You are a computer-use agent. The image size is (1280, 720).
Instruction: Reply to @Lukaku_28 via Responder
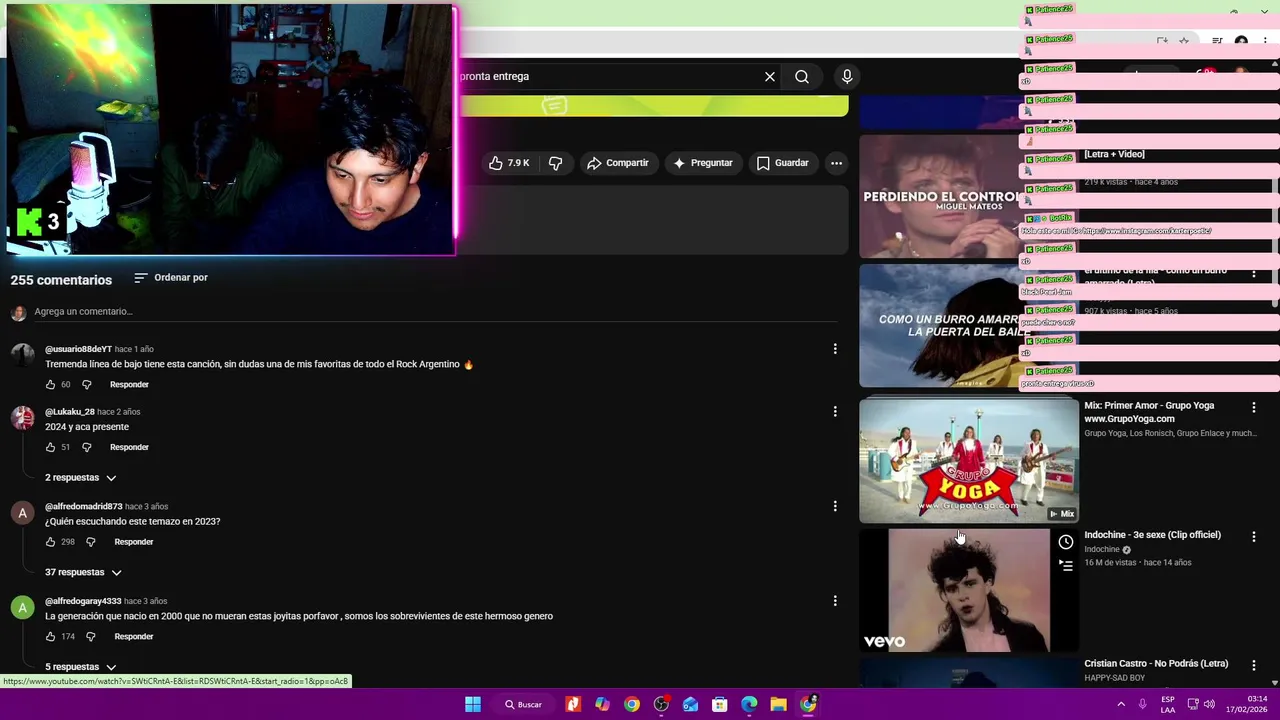point(129,447)
